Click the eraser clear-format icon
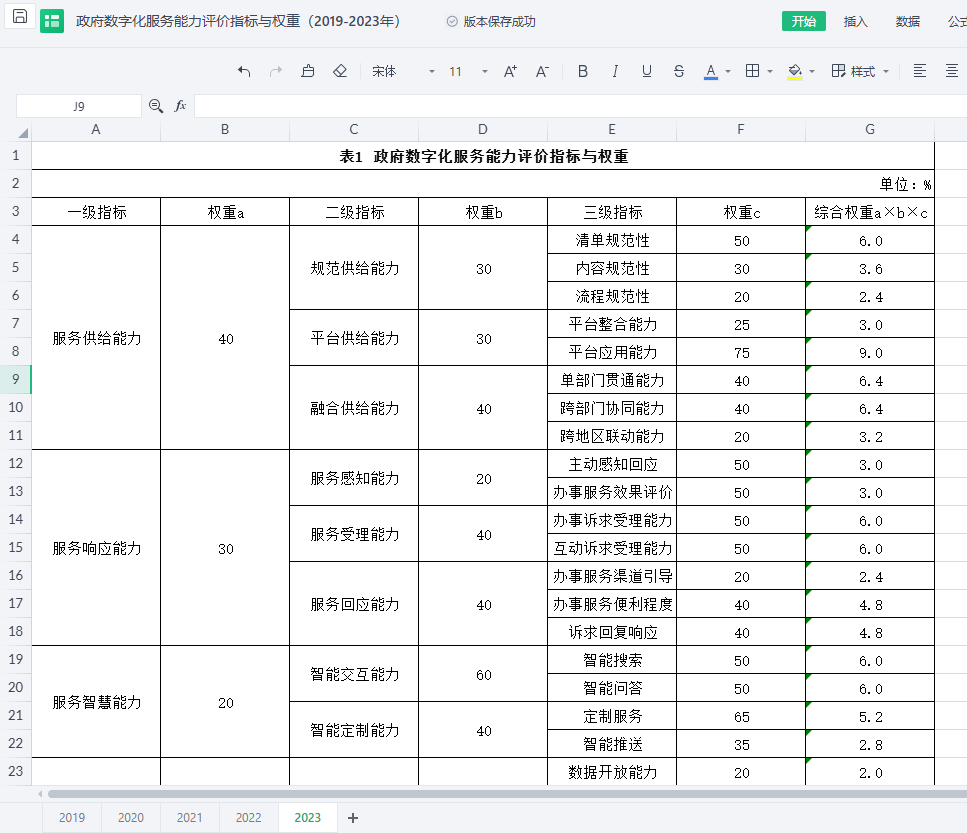 click(x=340, y=71)
